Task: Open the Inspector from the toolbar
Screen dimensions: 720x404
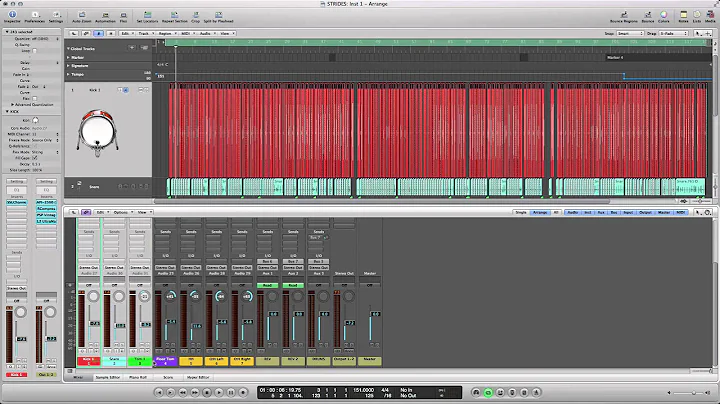Action: coord(12,17)
